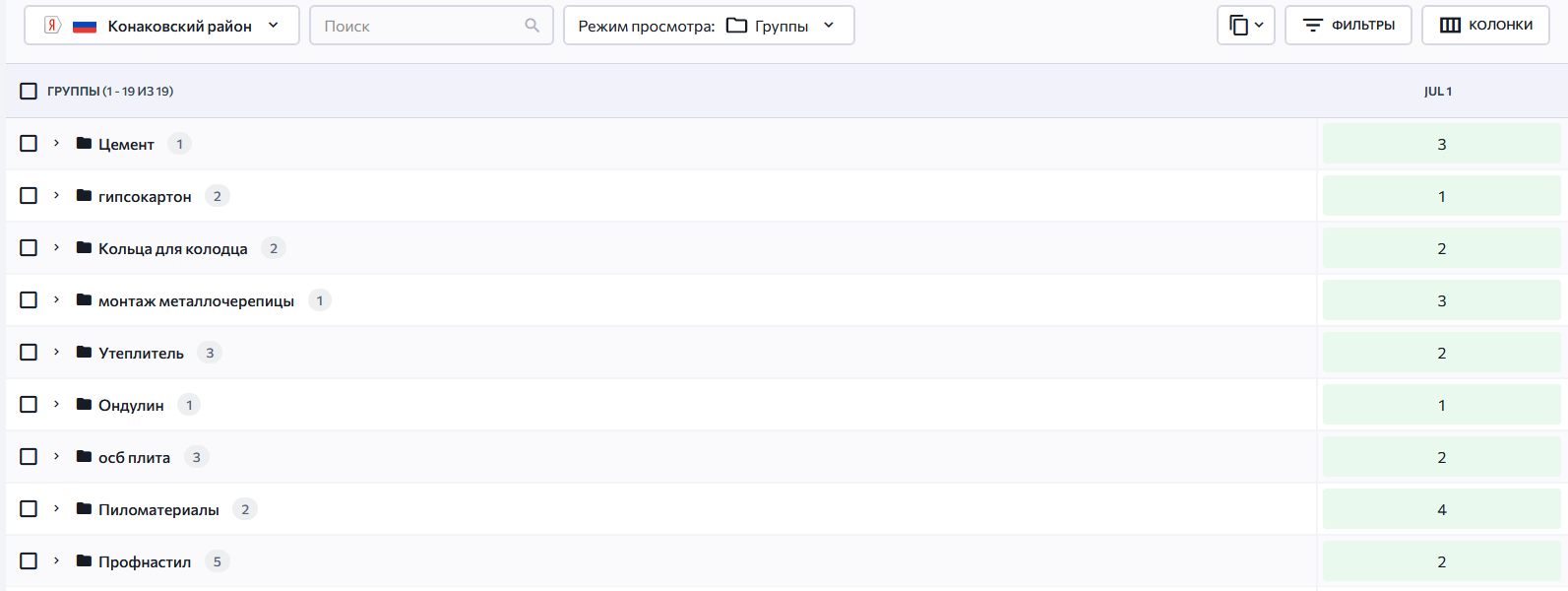The height and width of the screenshot is (591, 1568).
Task: Click the монтаж металлочерепицы group name
Action: click(196, 301)
